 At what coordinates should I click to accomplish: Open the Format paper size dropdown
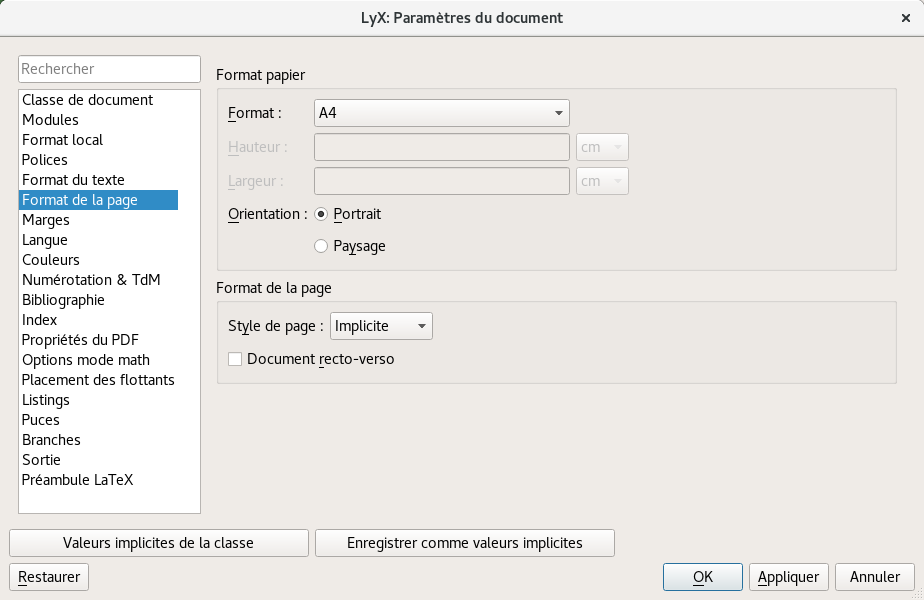pyautogui.click(x=442, y=113)
